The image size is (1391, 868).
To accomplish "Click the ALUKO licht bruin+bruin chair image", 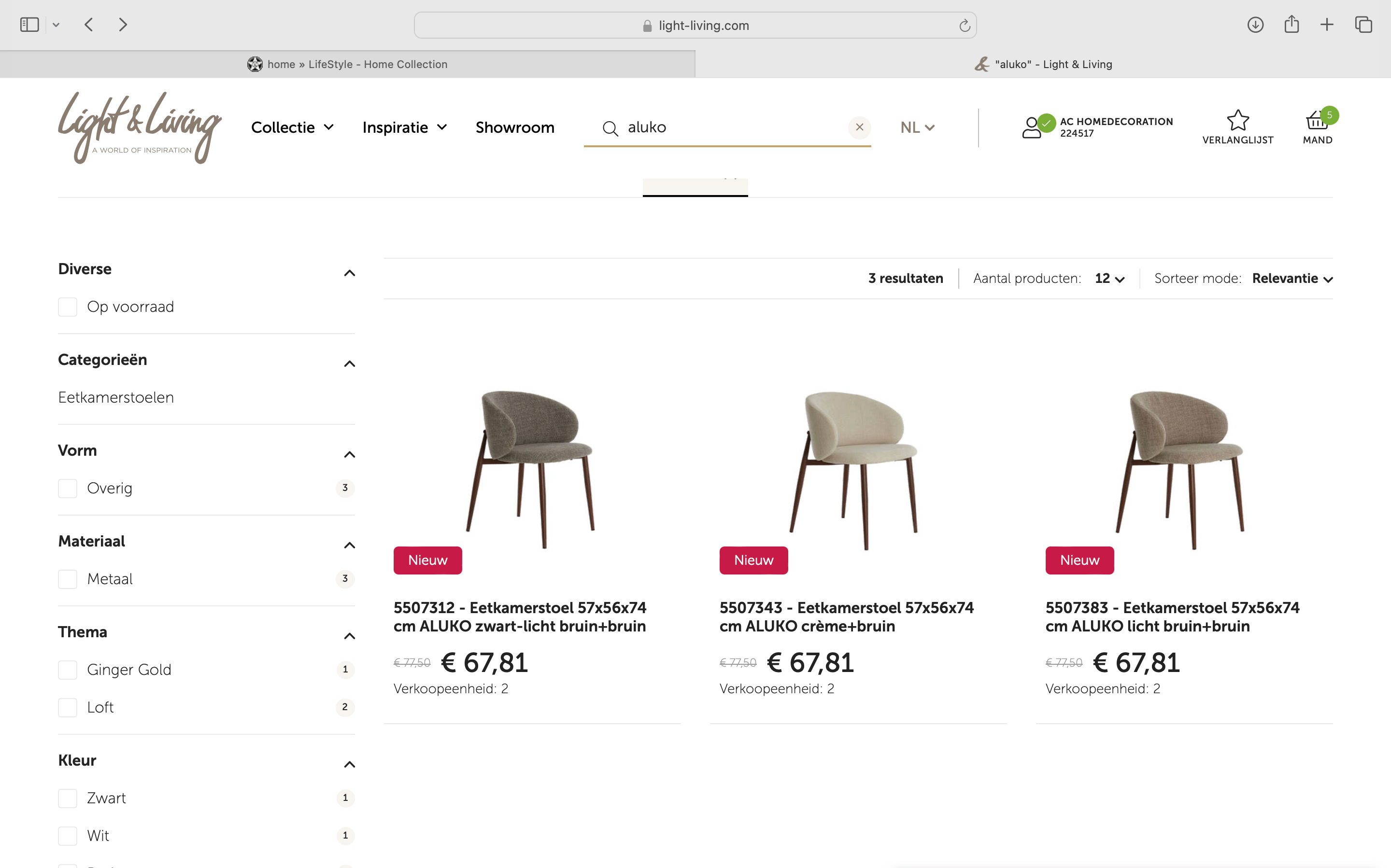I will tap(1179, 468).
